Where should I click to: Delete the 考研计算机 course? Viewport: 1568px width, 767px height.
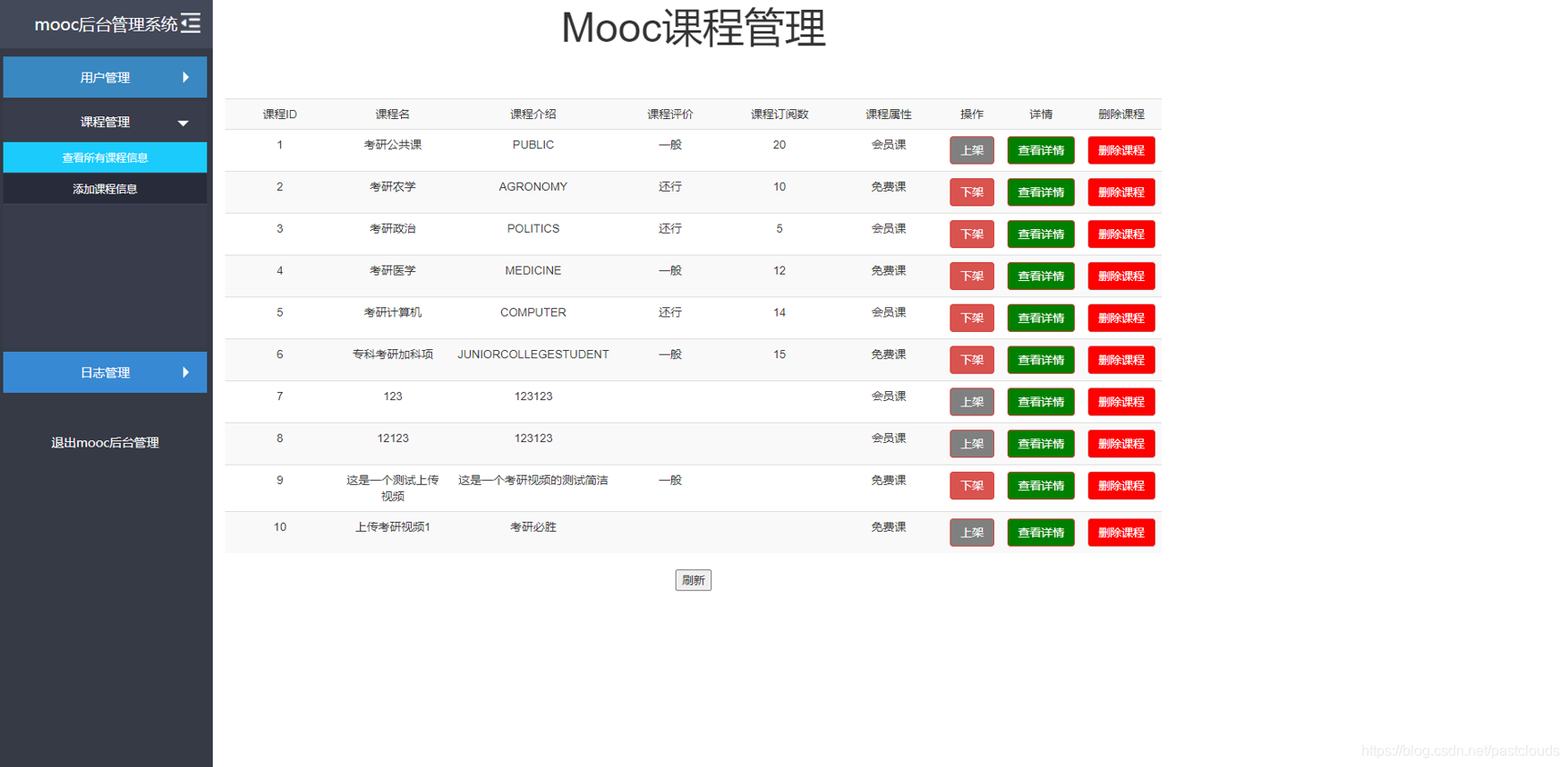click(1121, 318)
